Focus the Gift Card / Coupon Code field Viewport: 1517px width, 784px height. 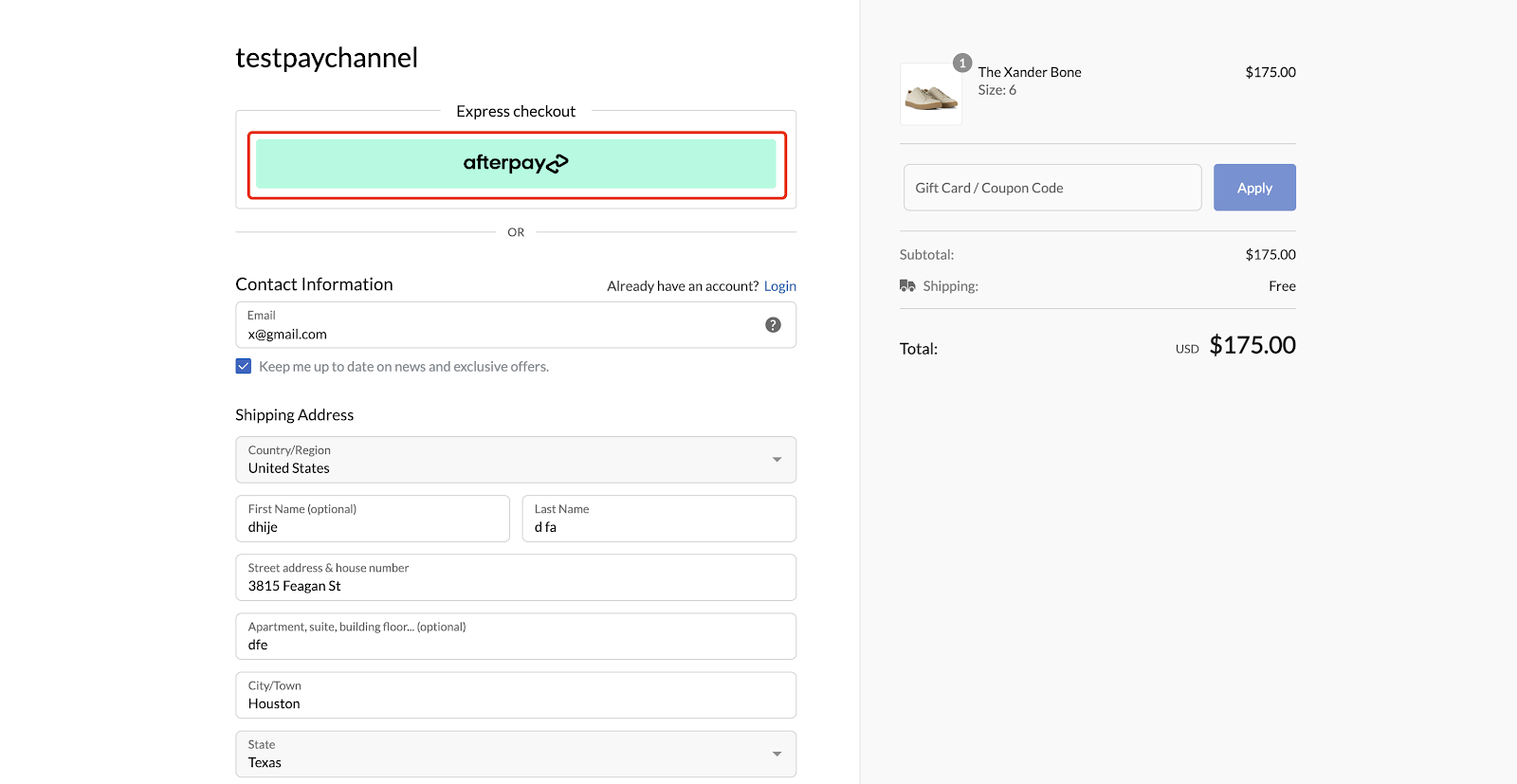coord(1052,188)
